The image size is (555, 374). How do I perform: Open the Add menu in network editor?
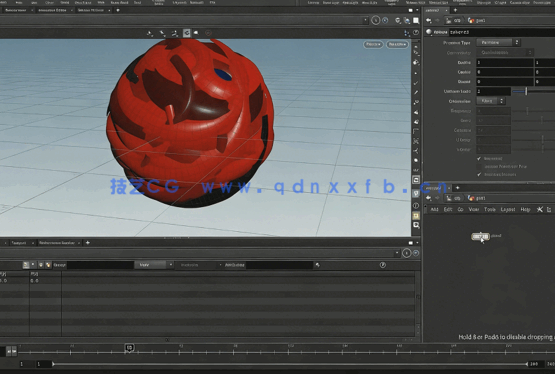point(434,209)
